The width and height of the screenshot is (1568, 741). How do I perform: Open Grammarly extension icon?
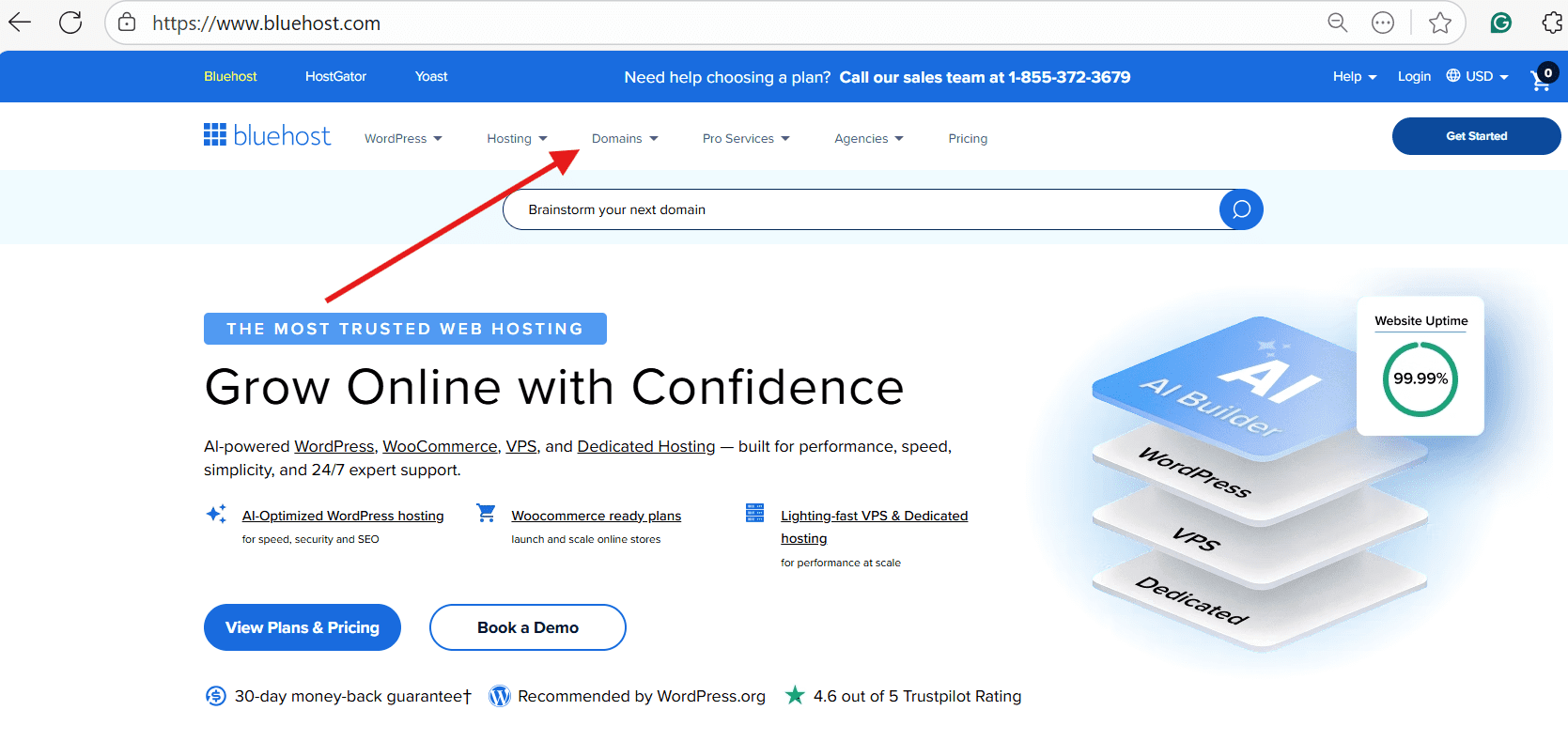[1501, 23]
